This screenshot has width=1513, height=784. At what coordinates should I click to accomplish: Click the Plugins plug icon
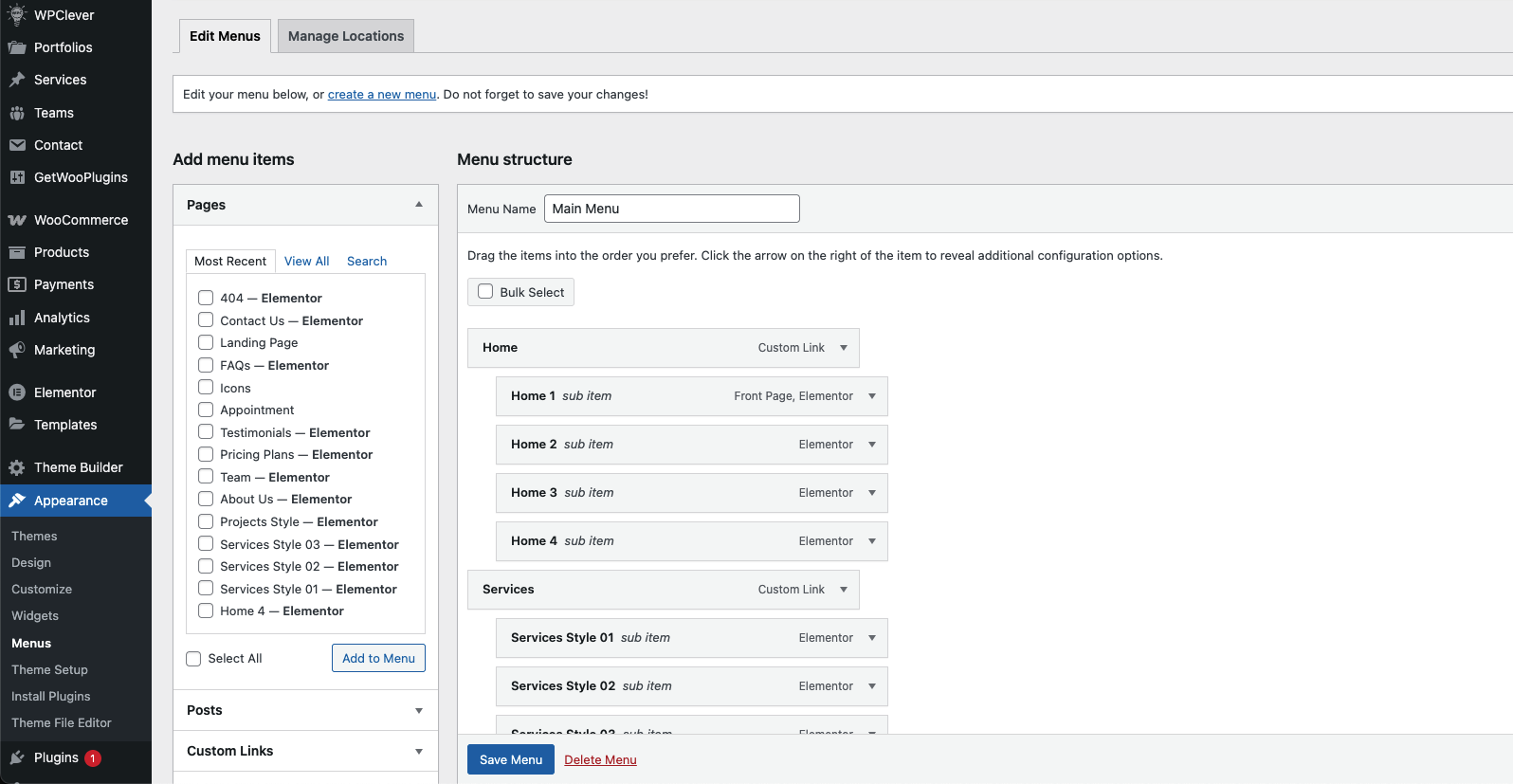pyautogui.click(x=17, y=757)
